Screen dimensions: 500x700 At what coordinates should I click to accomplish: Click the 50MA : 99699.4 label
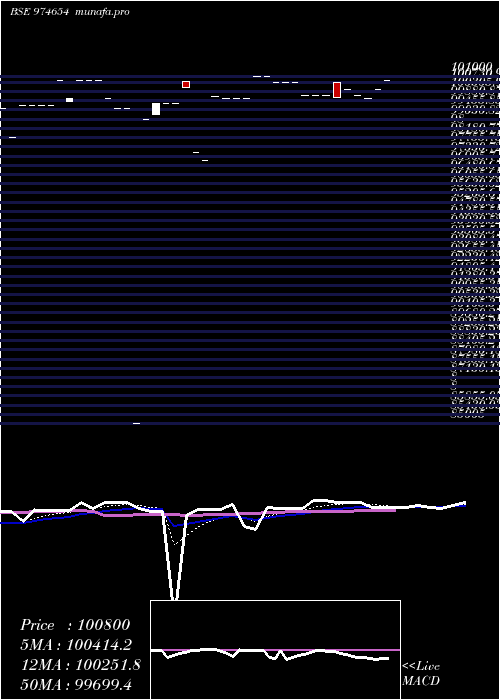[x=76, y=685]
